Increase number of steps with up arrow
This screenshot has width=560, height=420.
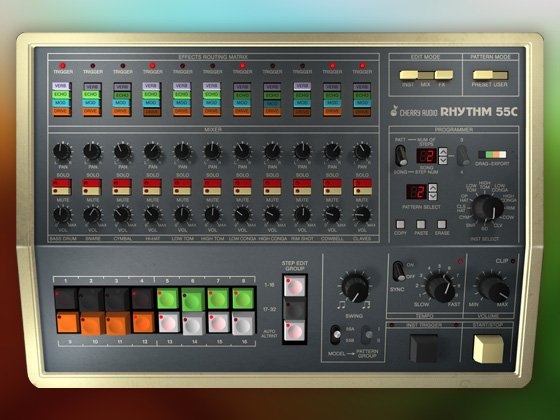[442, 151]
